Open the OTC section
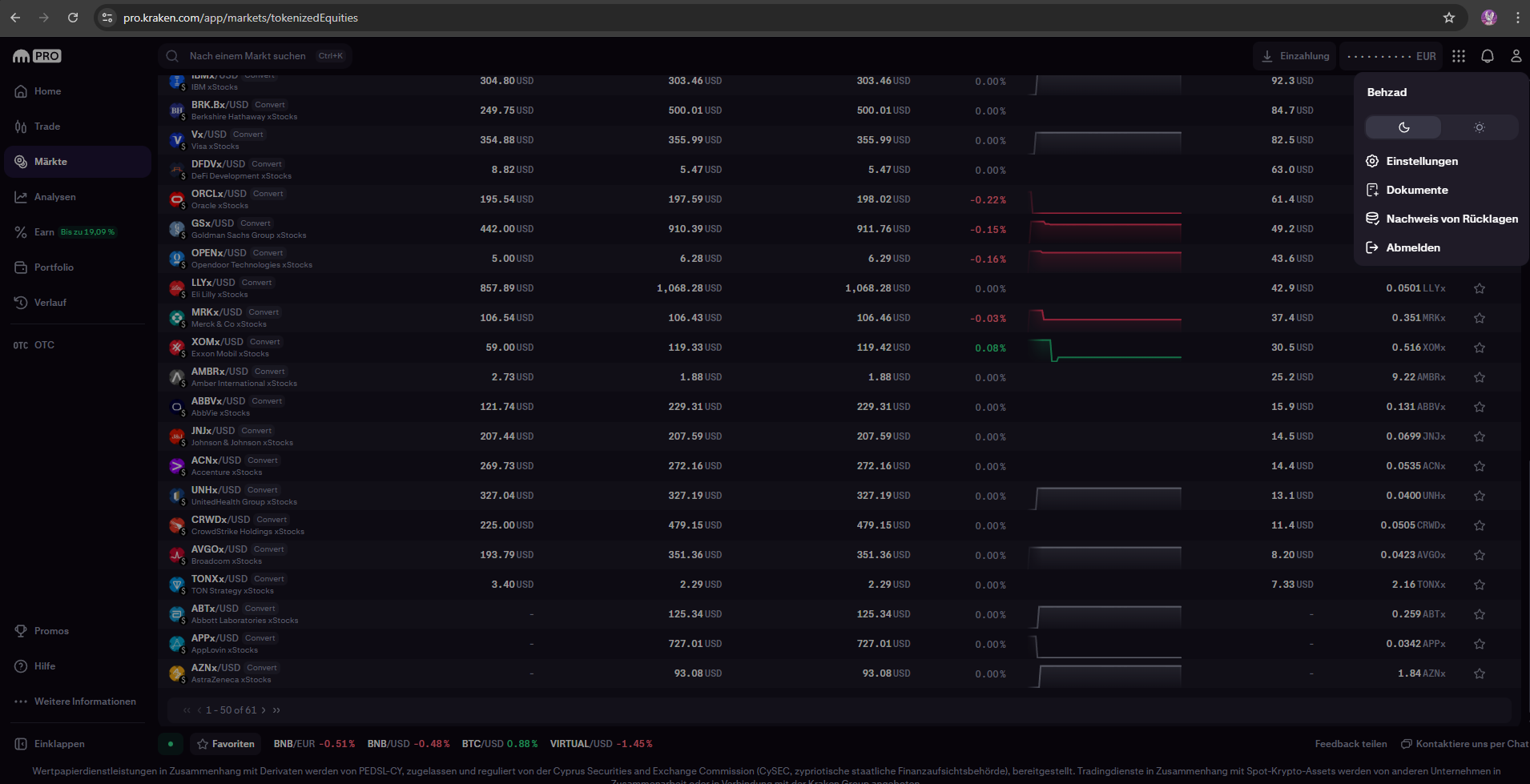Image resolution: width=1530 pixels, height=784 pixels. [x=77, y=345]
